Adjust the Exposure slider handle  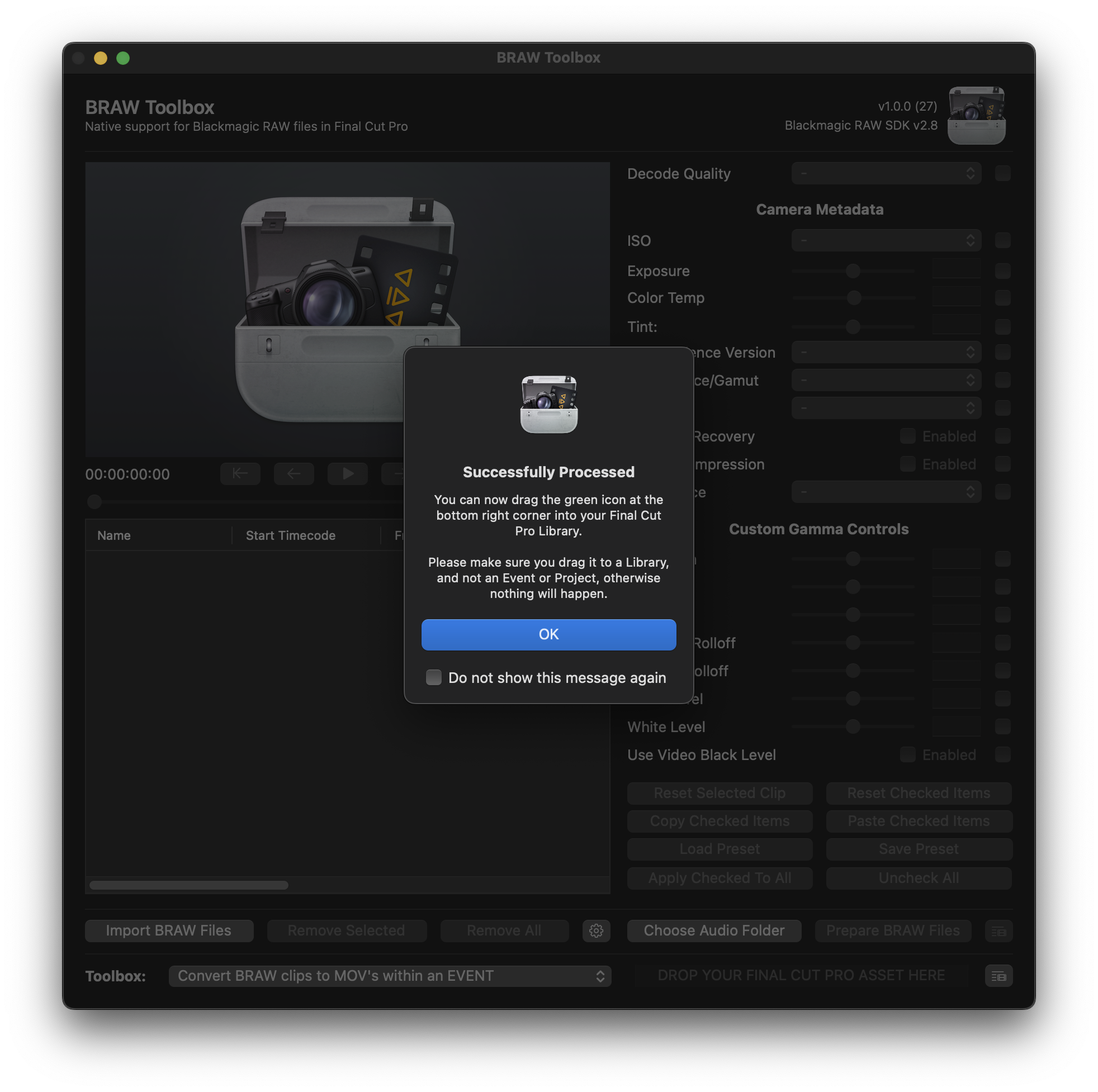click(853, 272)
